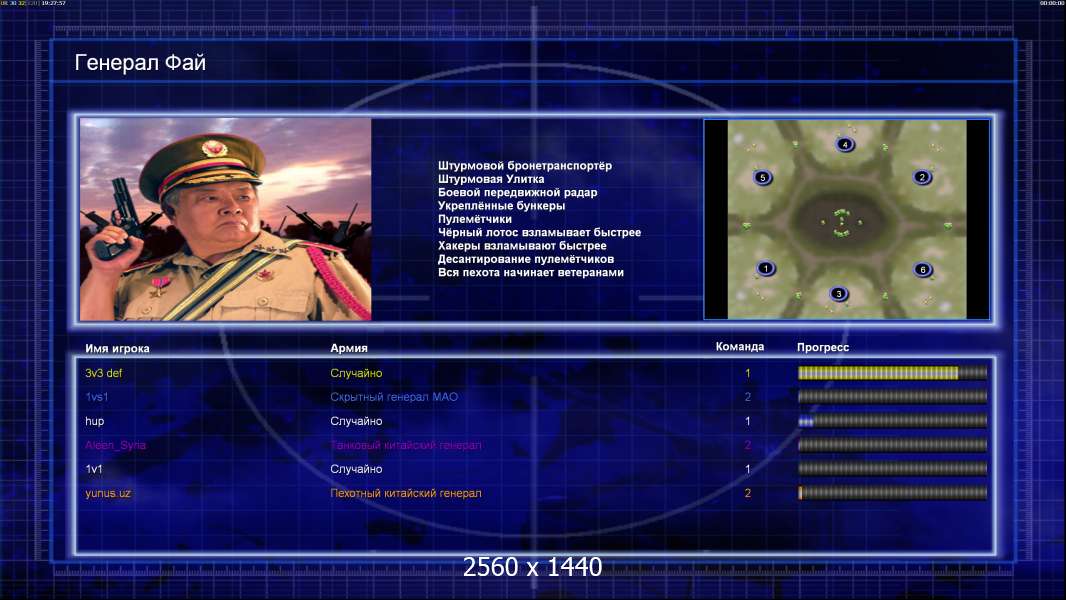The height and width of the screenshot is (600, 1066).
Task: Click the 'Прогресс' column header
Action: [823, 347]
